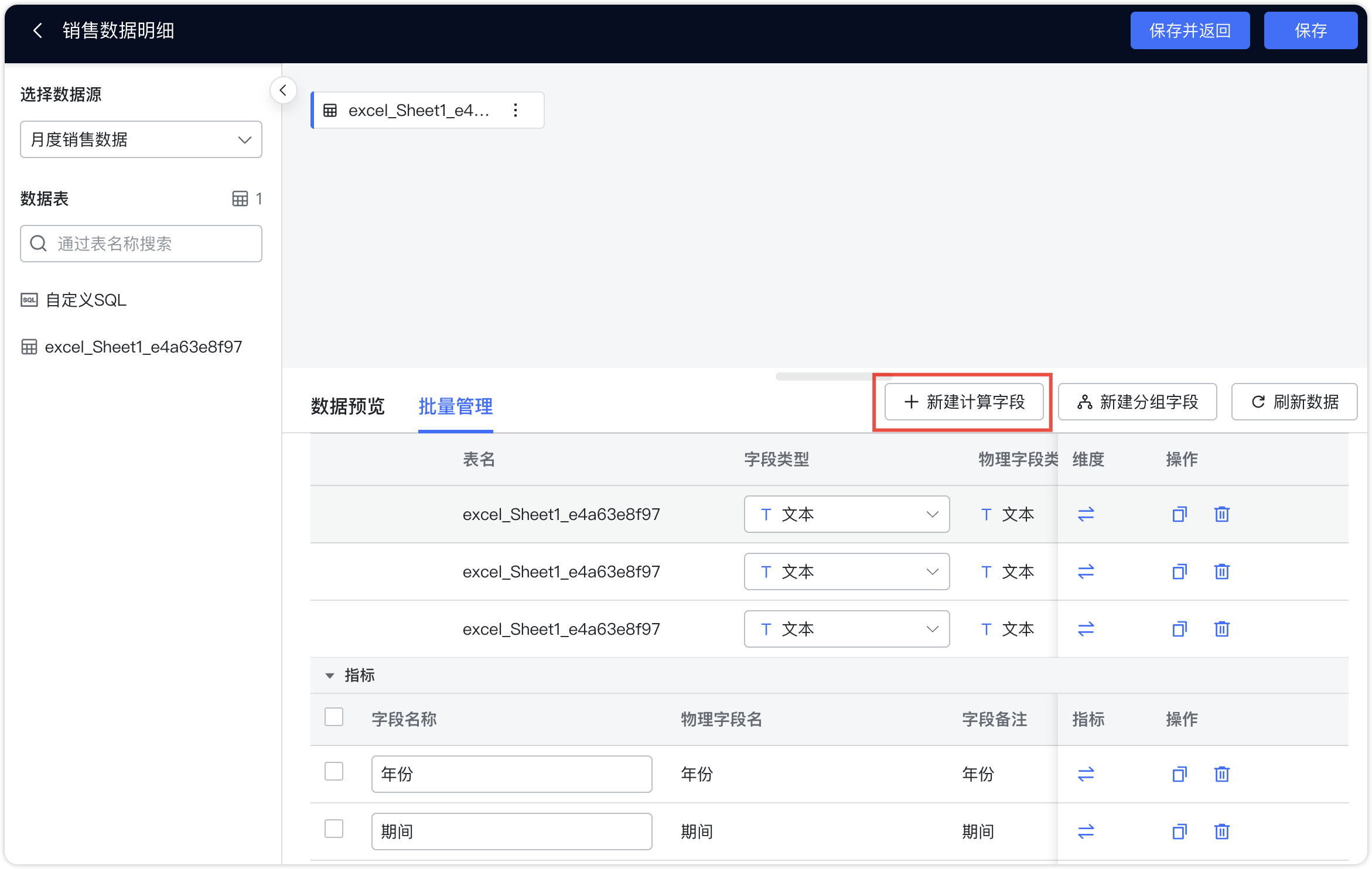1372x869 pixels.
Task: Go back using the header back arrow
Action: (38, 30)
